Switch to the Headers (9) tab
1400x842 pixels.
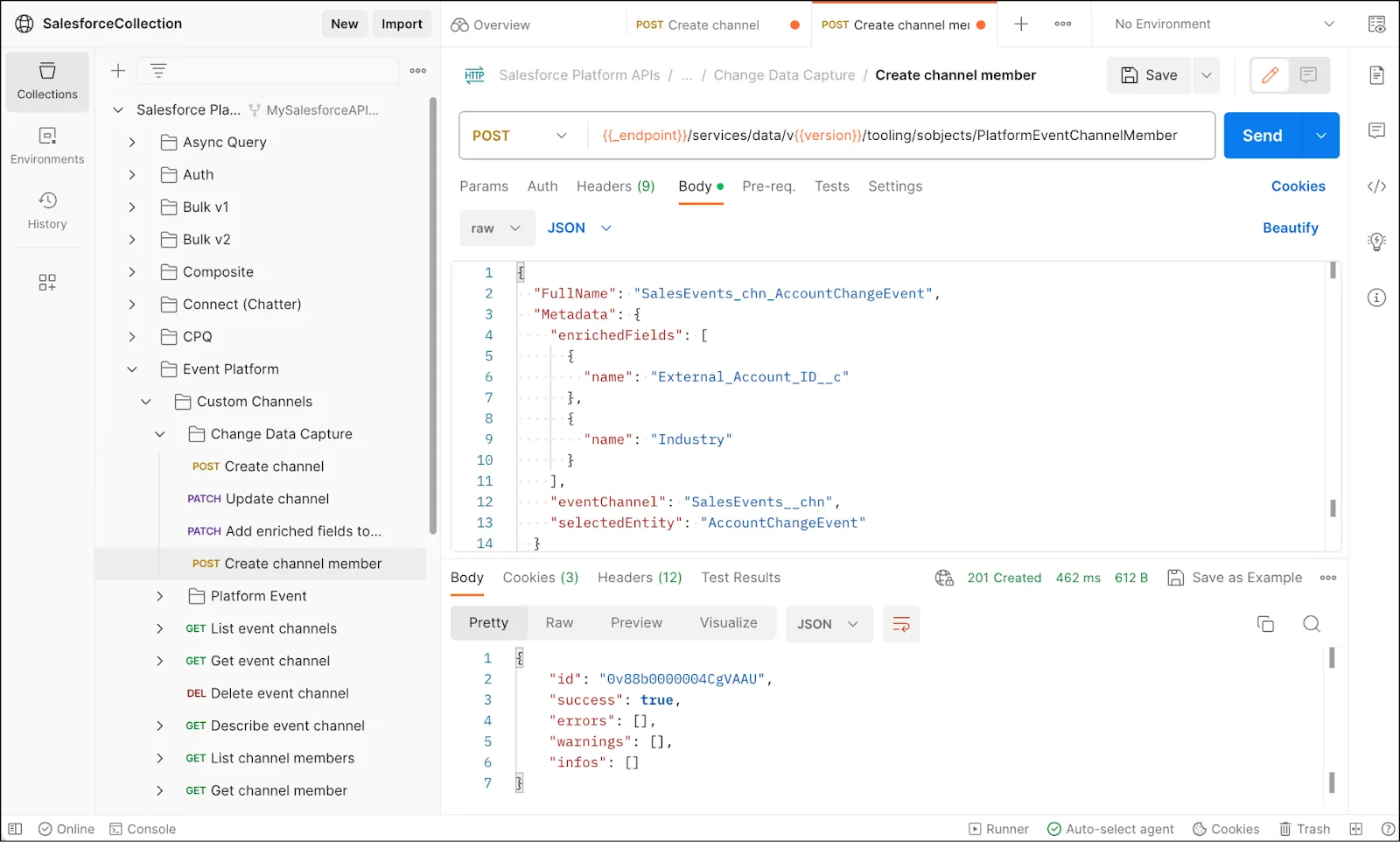(616, 186)
